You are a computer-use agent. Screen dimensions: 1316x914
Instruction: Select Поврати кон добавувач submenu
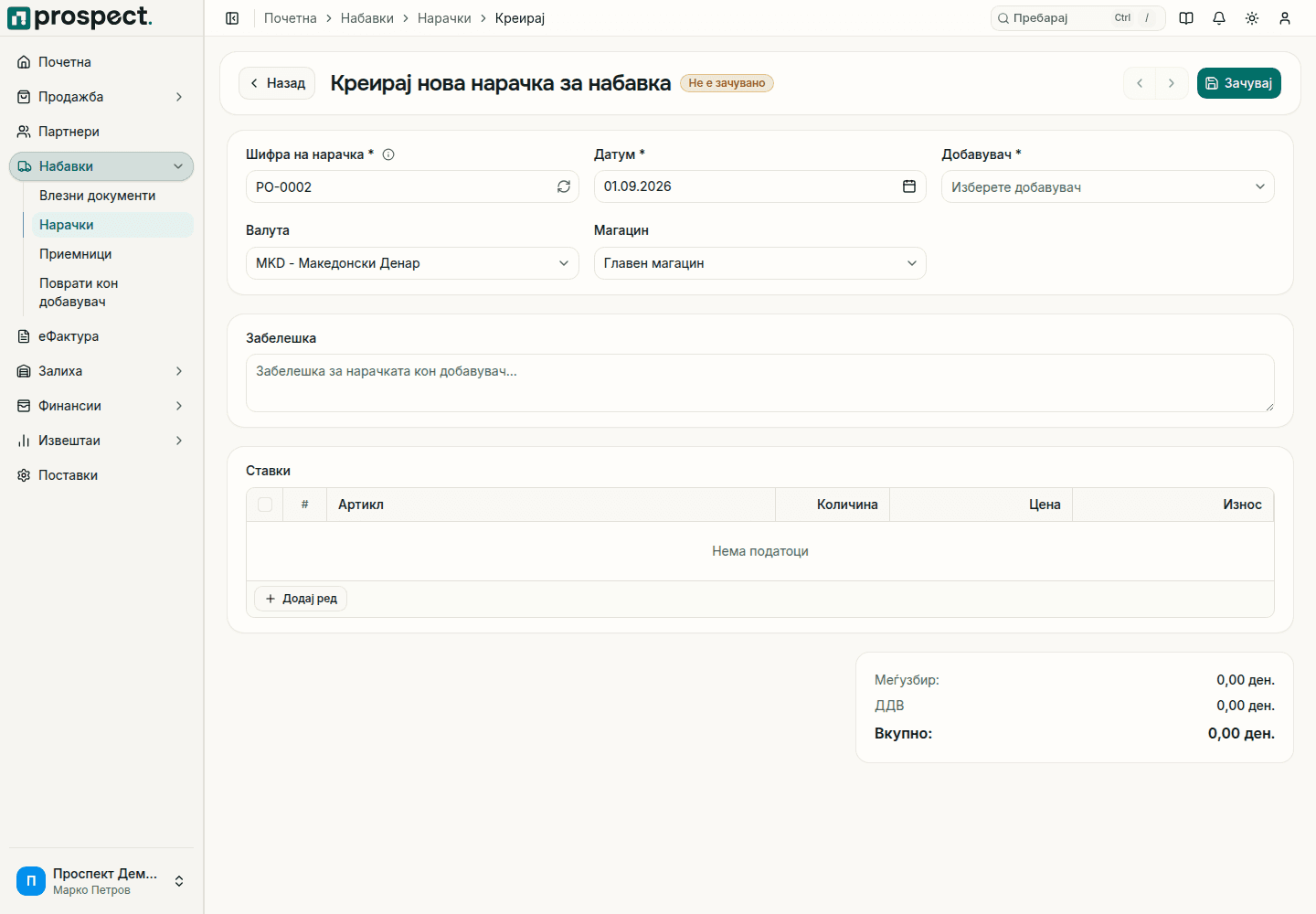click(112, 292)
